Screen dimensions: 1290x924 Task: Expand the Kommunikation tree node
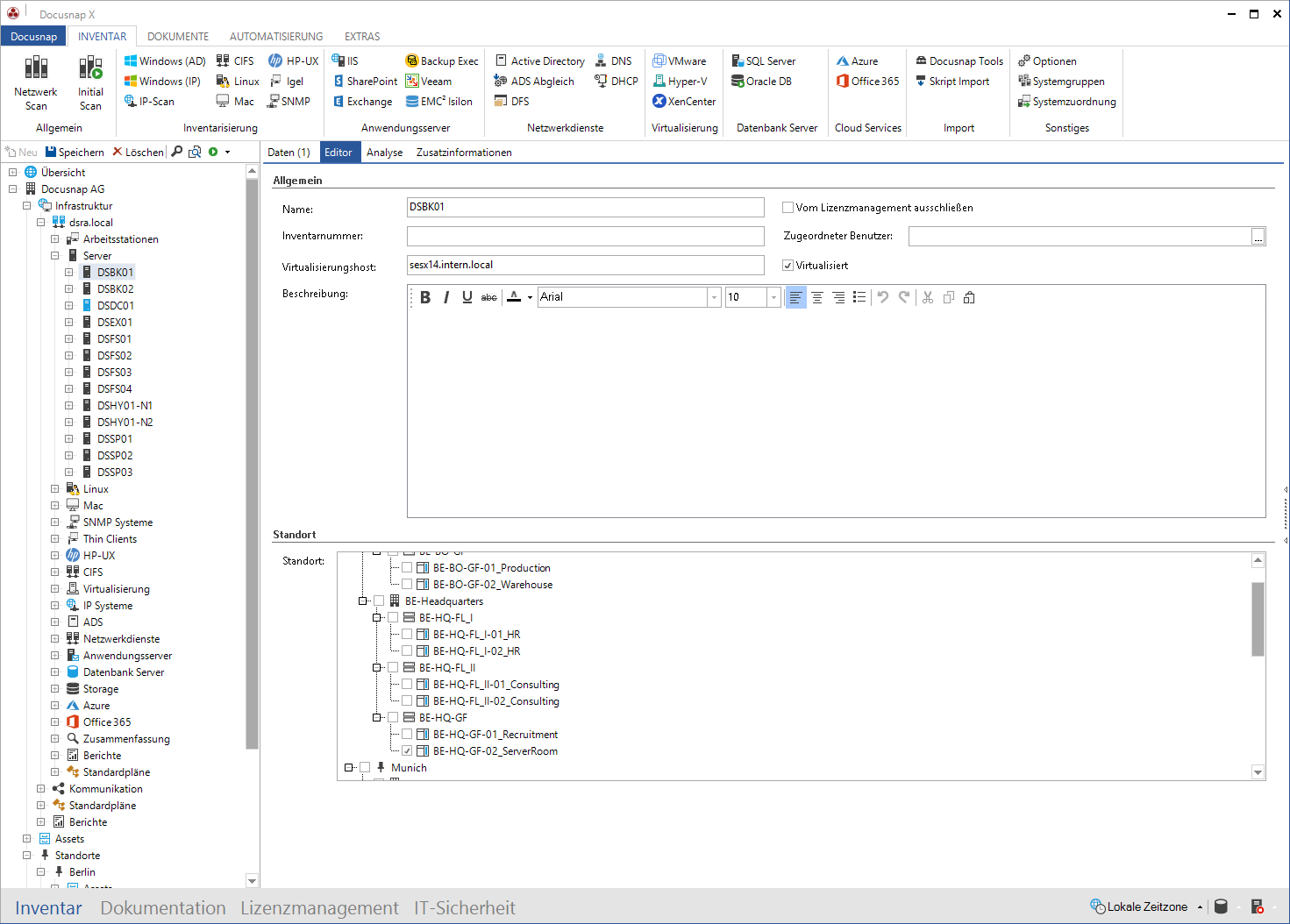coord(41,789)
